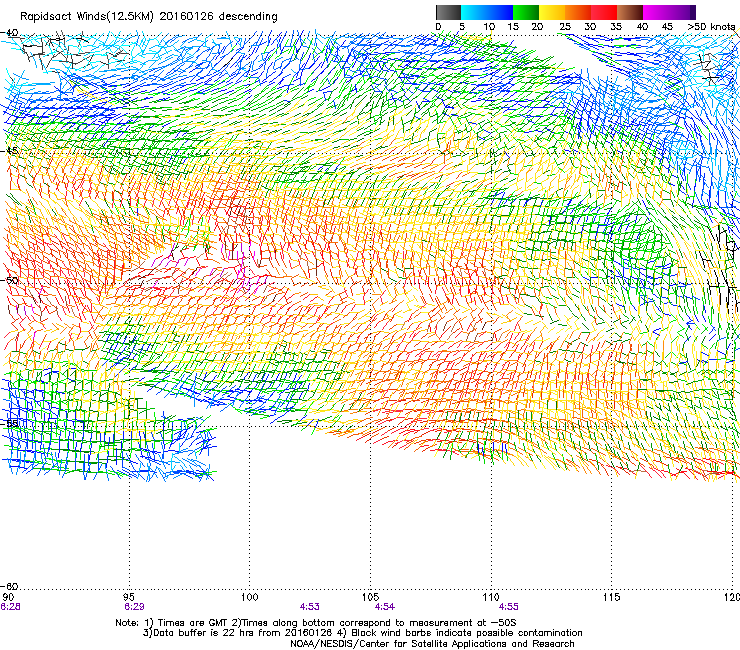
Task: Click the -50 latitude axis label
Action: (9, 280)
